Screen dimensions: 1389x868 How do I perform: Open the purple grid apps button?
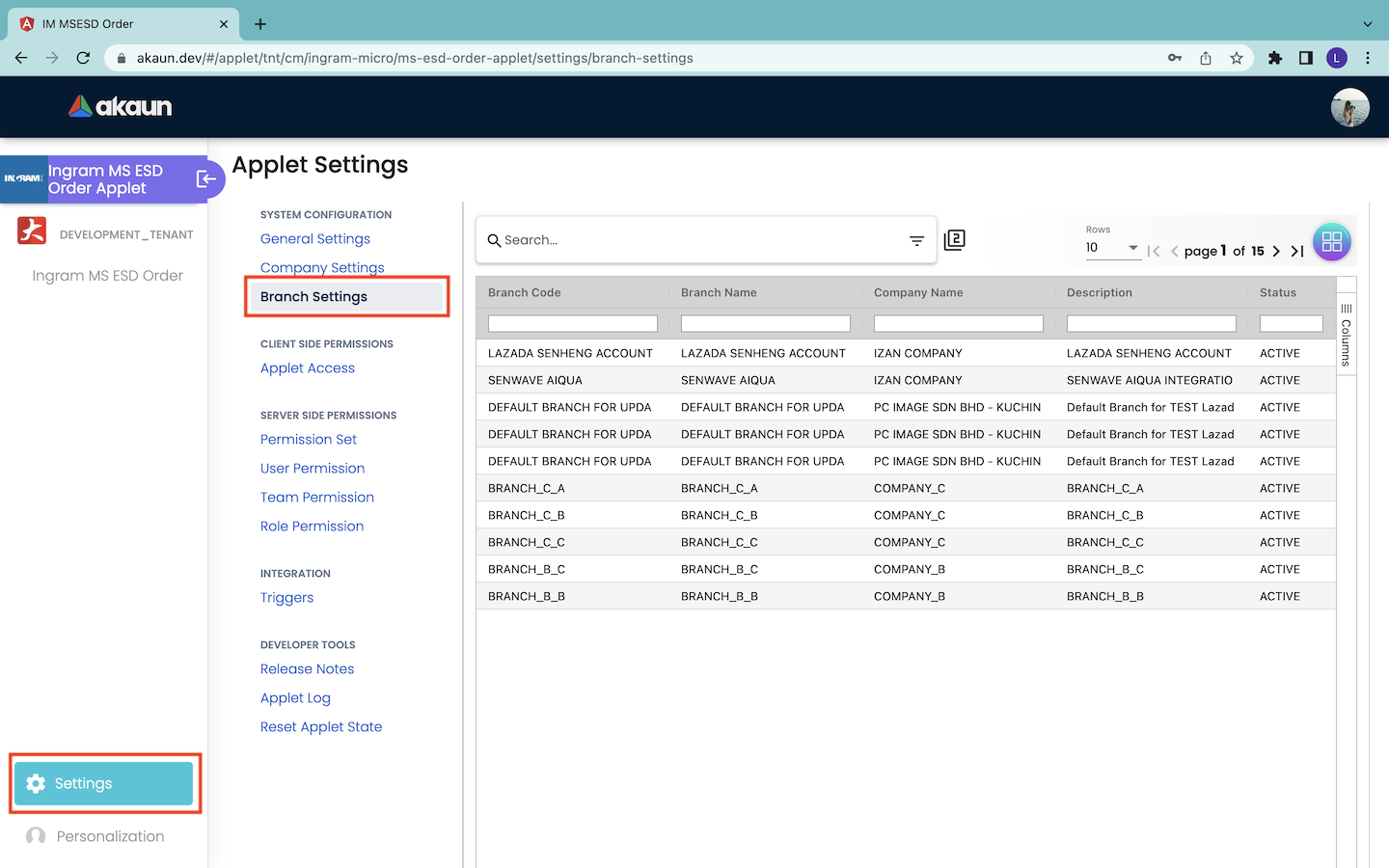(1331, 242)
